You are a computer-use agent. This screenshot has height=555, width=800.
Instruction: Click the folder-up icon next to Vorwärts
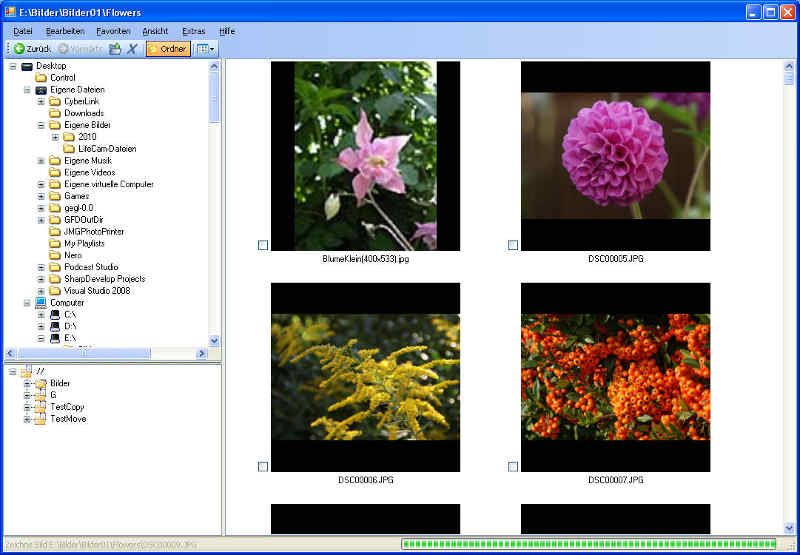tap(115, 48)
